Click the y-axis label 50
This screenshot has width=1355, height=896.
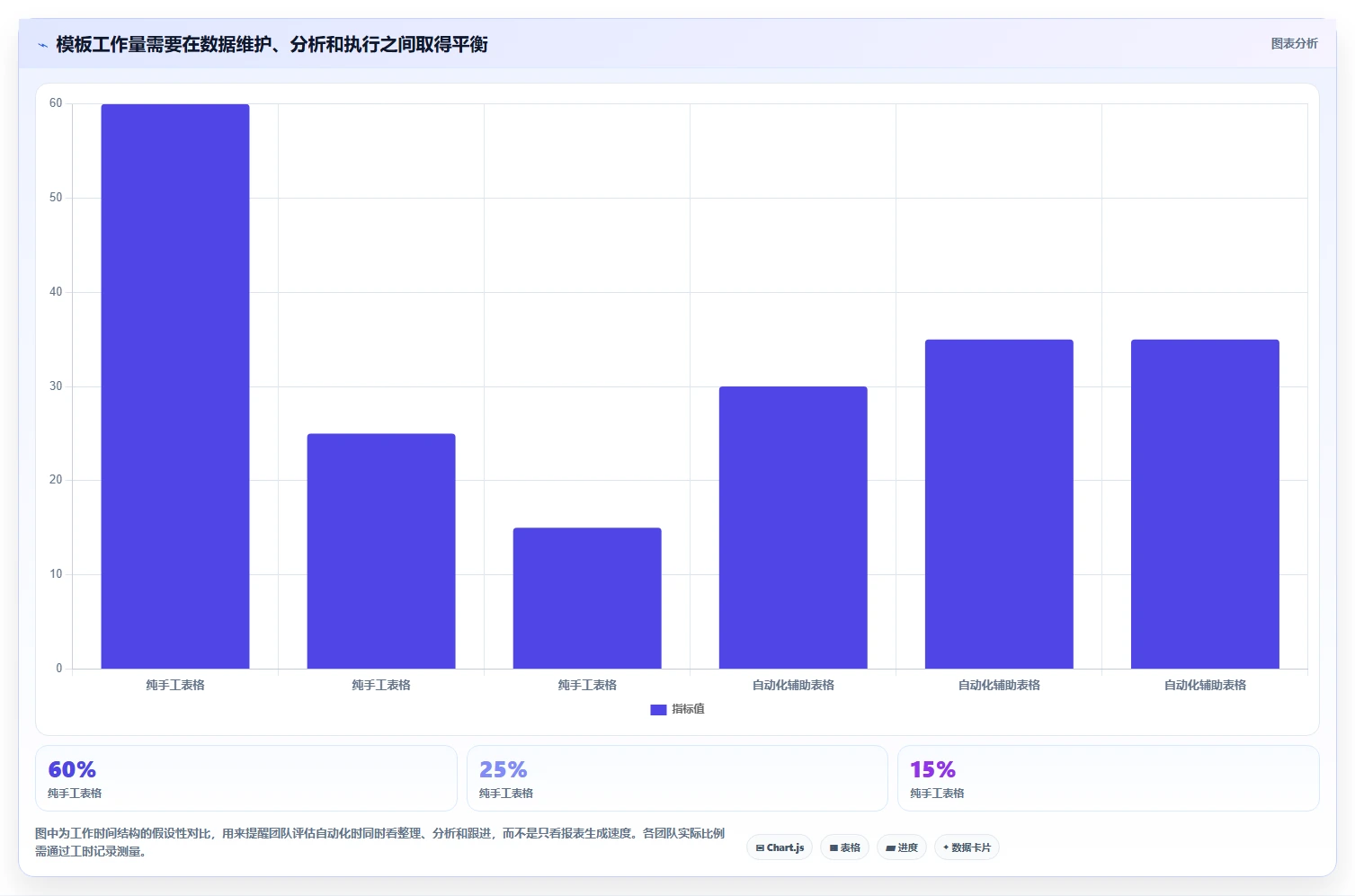click(56, 198)
